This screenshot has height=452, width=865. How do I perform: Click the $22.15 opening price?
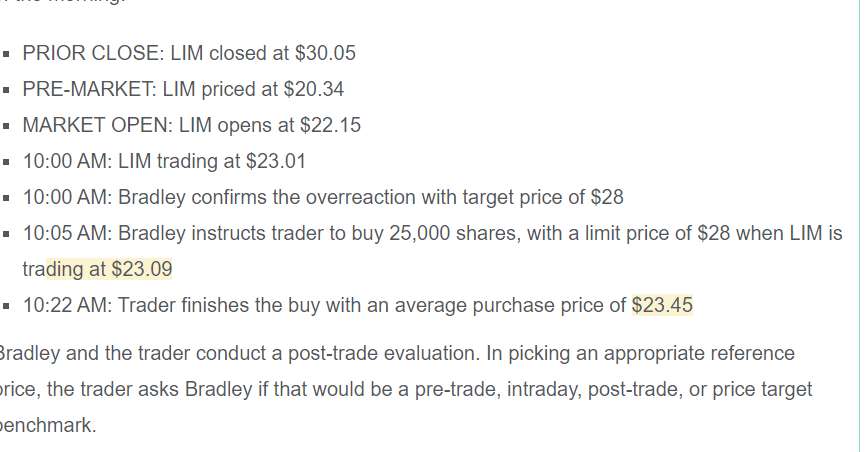coord(330,125)
